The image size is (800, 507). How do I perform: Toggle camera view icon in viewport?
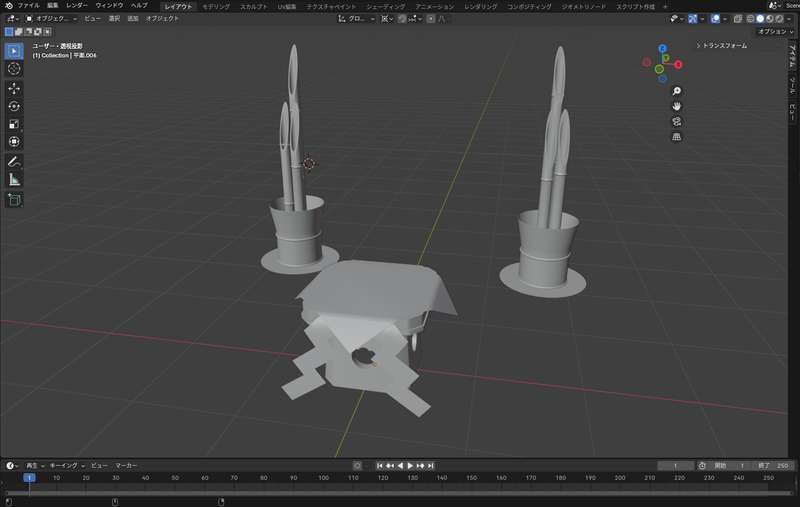point(677,121)
